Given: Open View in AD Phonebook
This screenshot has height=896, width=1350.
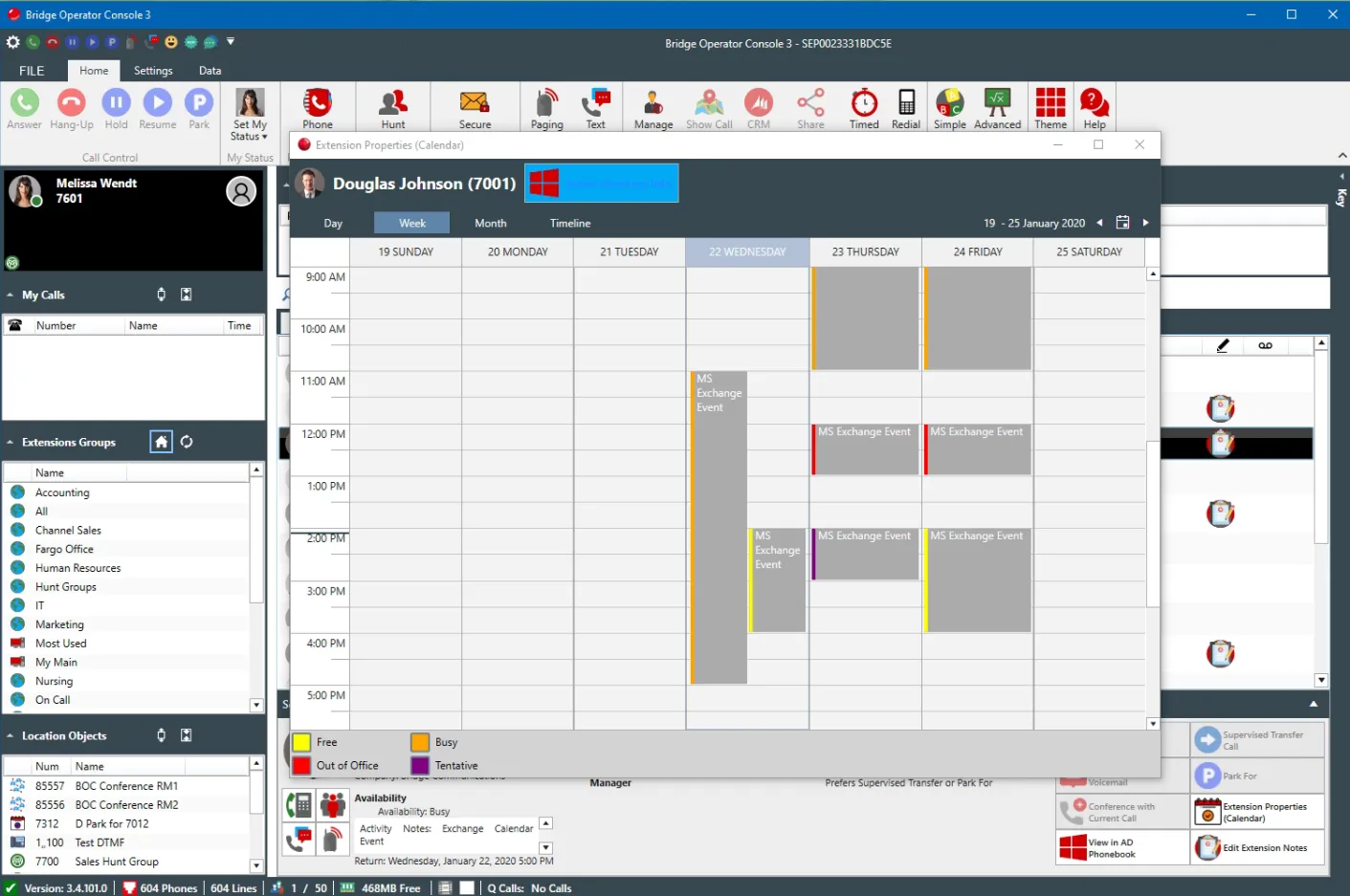Looking at the screenshot, I should 1121,847.
